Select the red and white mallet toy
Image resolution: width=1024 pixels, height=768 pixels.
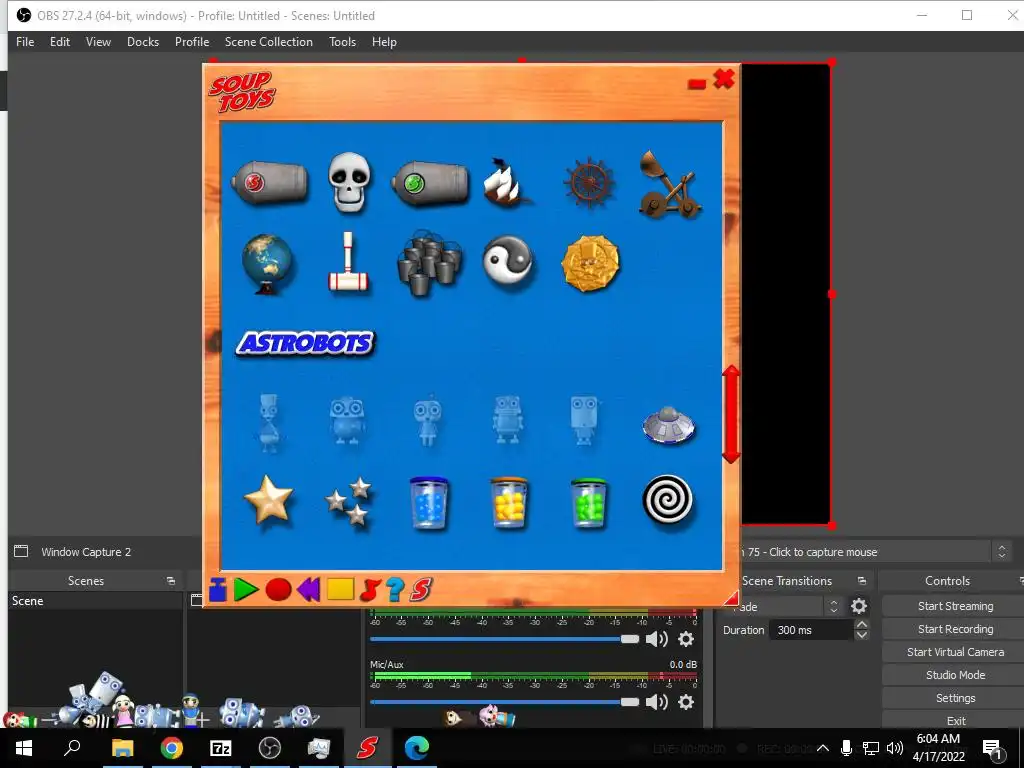tap(348, 263)
